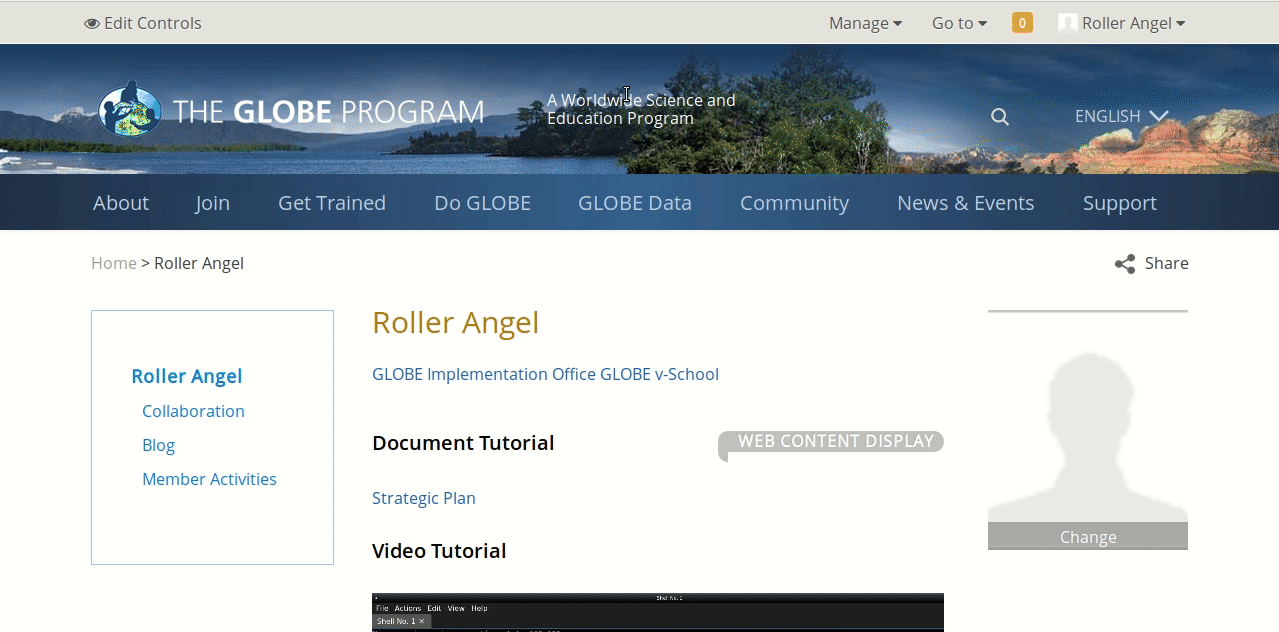Open the Do GLOBE menu
Image resolution: width=1279 pixels, height=632 pixels.
pyautogui.click(x=482, y=203)
